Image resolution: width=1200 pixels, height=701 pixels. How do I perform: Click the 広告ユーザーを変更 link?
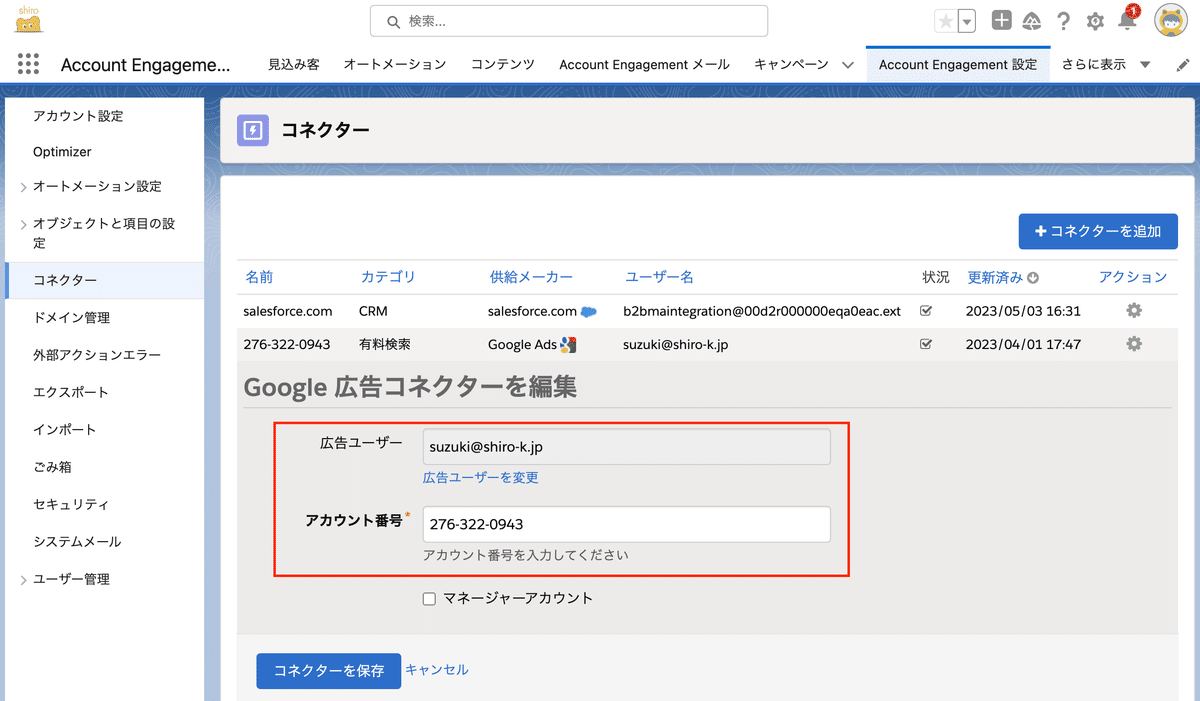[x=480, y=477]
